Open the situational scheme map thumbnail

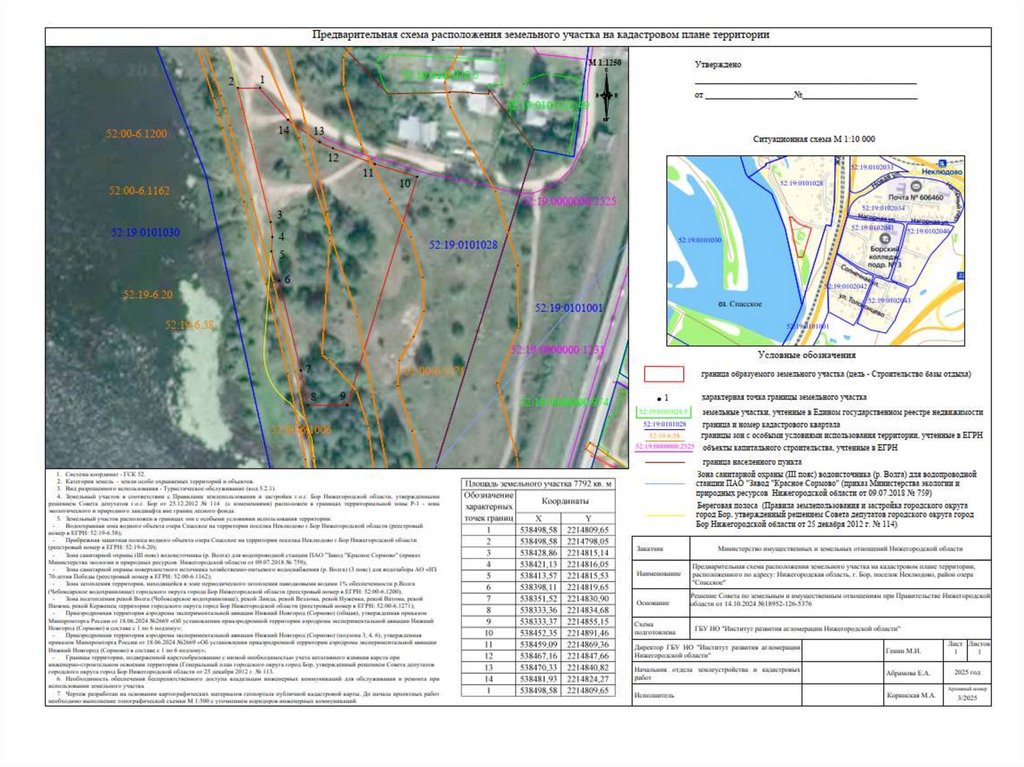click(815, 250)
